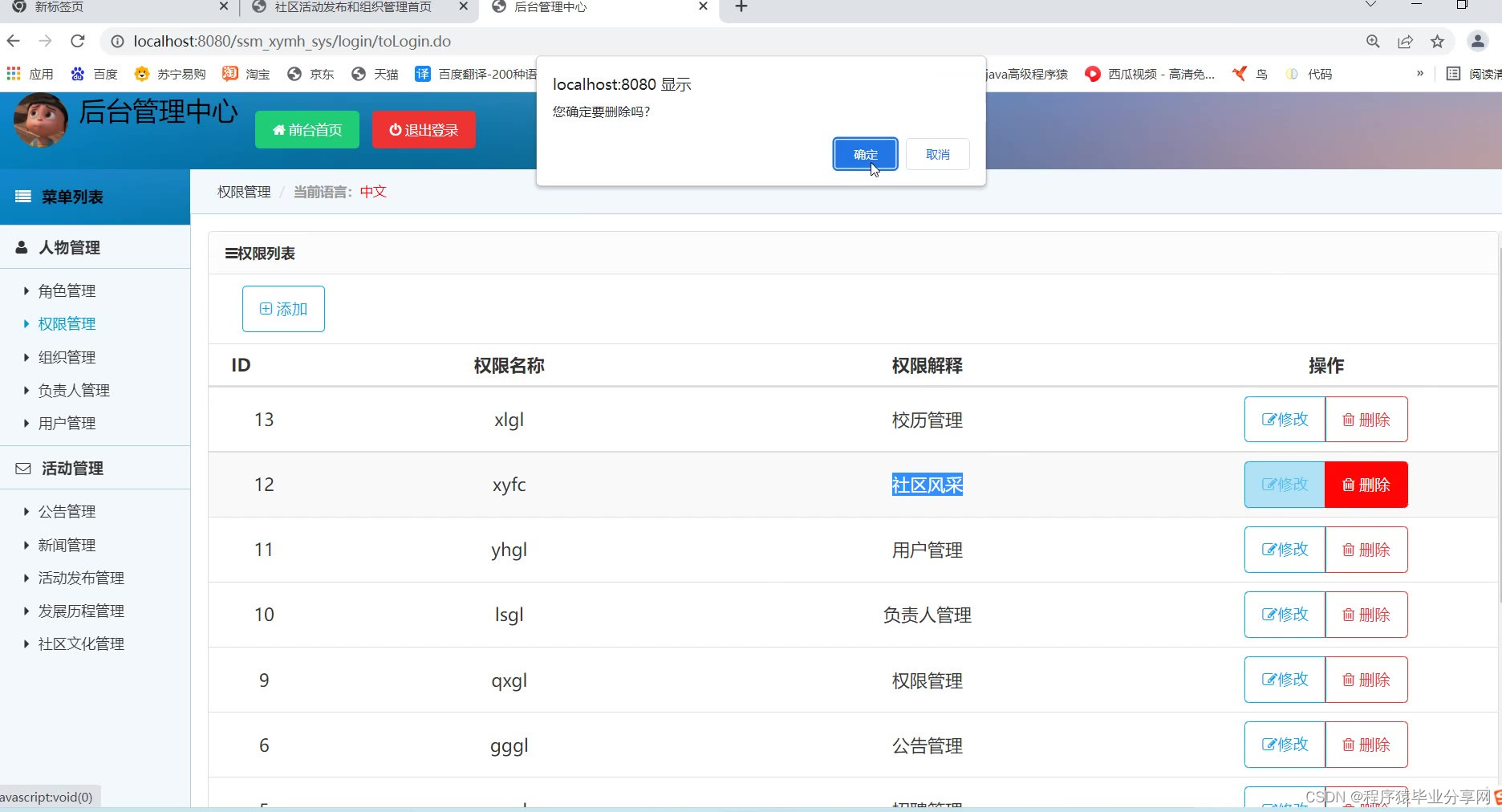Delete row 11 yhgl 用户管理
The height and width of the screenshot is (812, 1502).
pyautogui.click(x=1366, y=550)
